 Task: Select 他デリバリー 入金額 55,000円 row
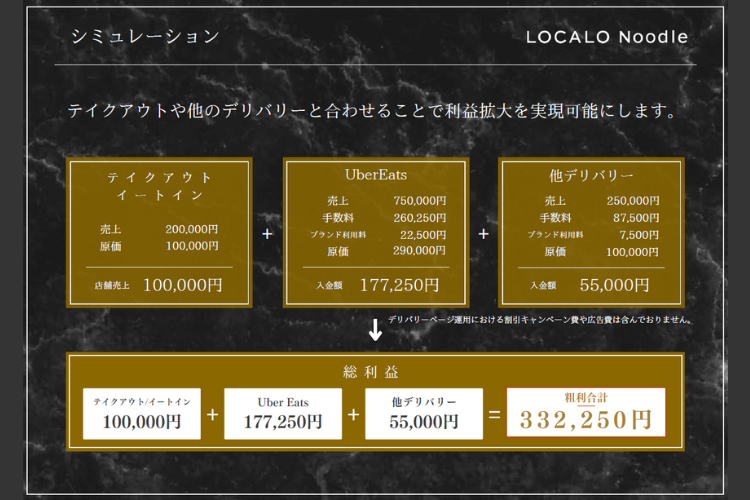[x=591, y=285]
